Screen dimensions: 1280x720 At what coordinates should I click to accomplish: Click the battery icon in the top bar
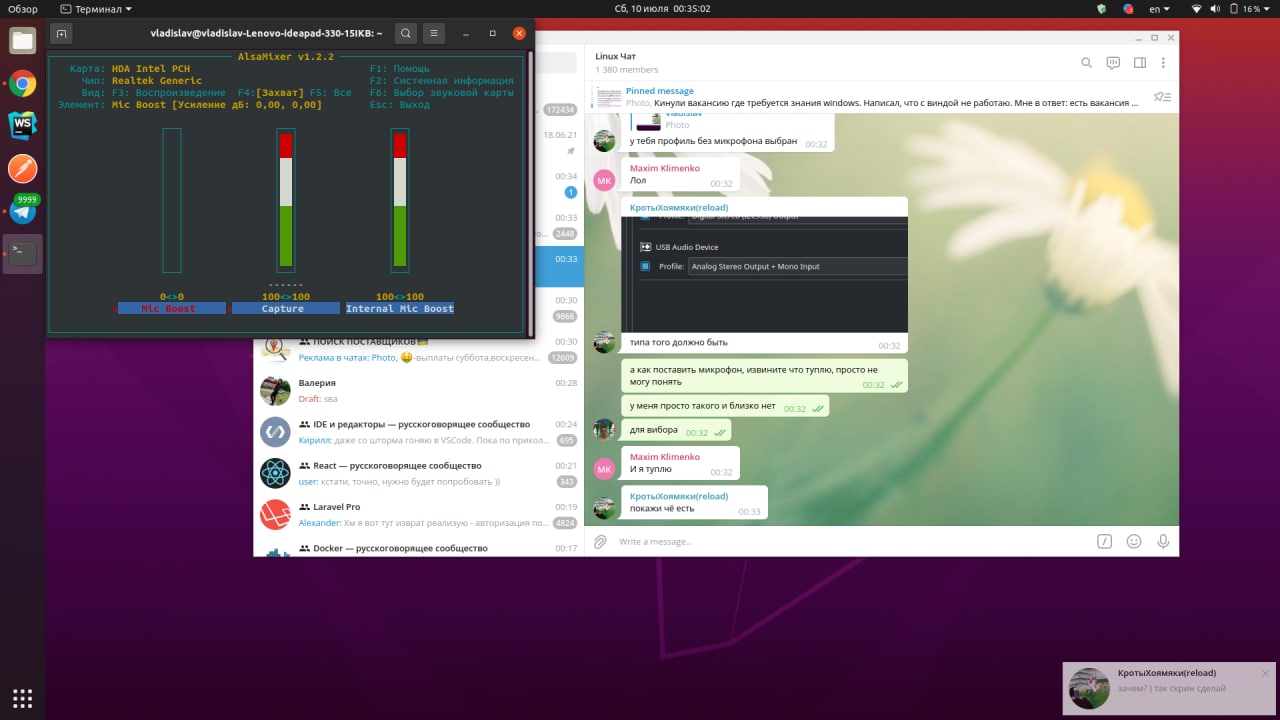click(1233, 8)
